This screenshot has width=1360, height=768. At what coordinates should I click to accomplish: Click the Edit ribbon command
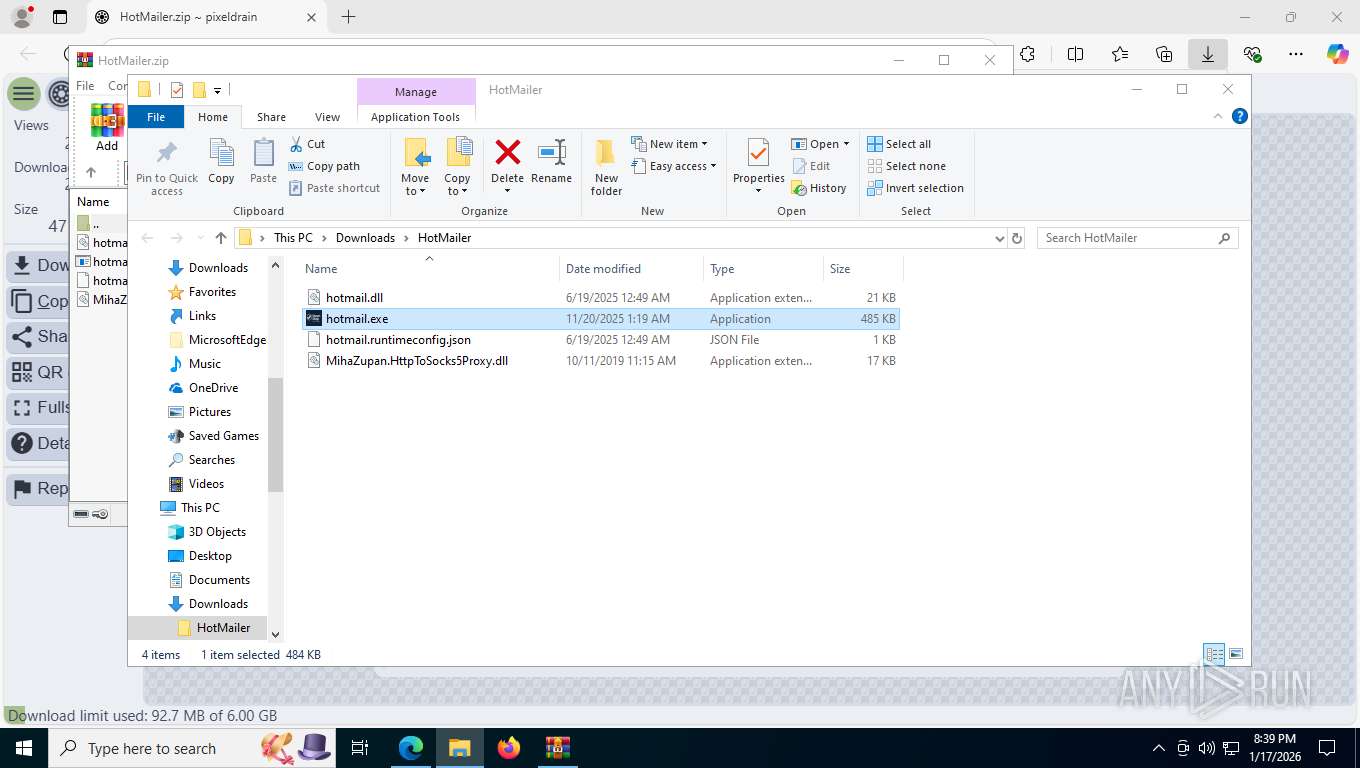click(x=811, y=166)
